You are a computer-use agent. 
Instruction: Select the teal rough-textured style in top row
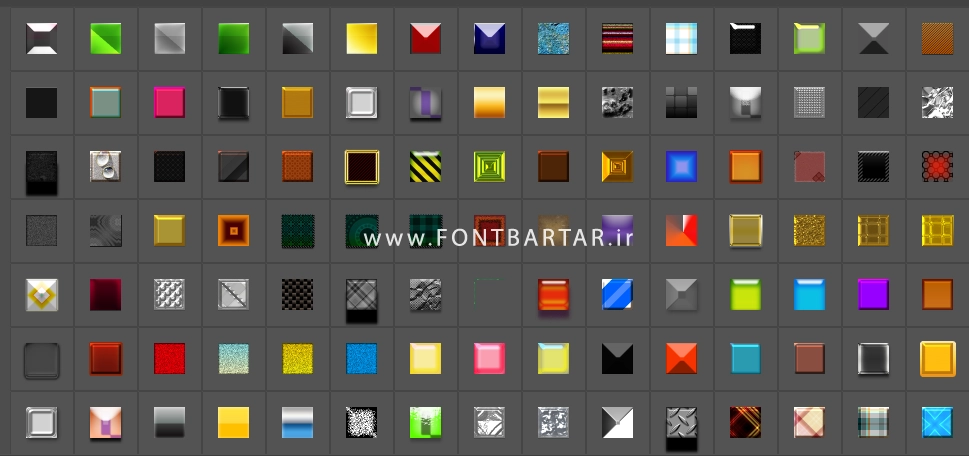(x=553, y=38)
